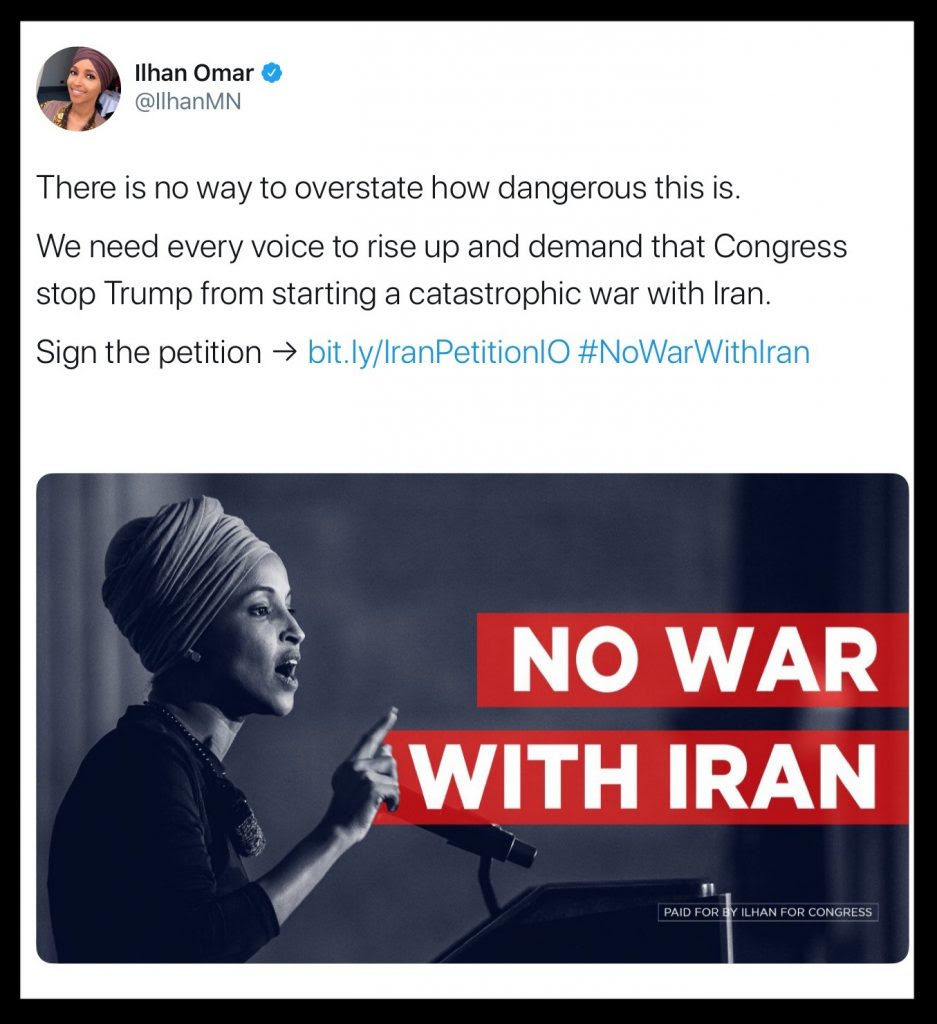Click the red 'WITH IRAN' banner
This screenshot has height=1024, width=937.
(x=643, y=777)
